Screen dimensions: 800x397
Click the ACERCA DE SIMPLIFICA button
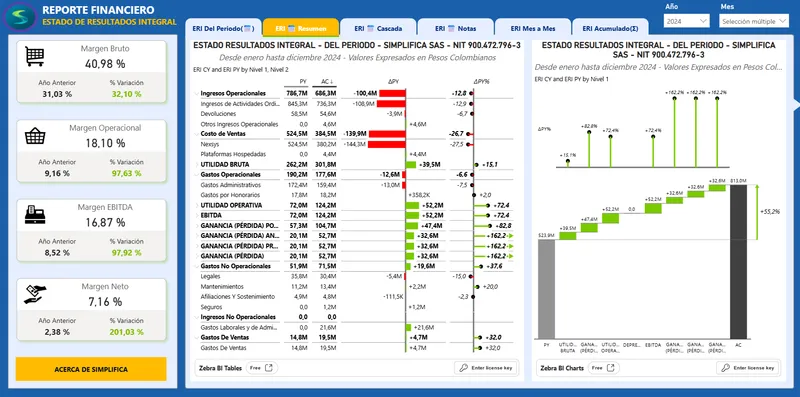tap(91, 369)
